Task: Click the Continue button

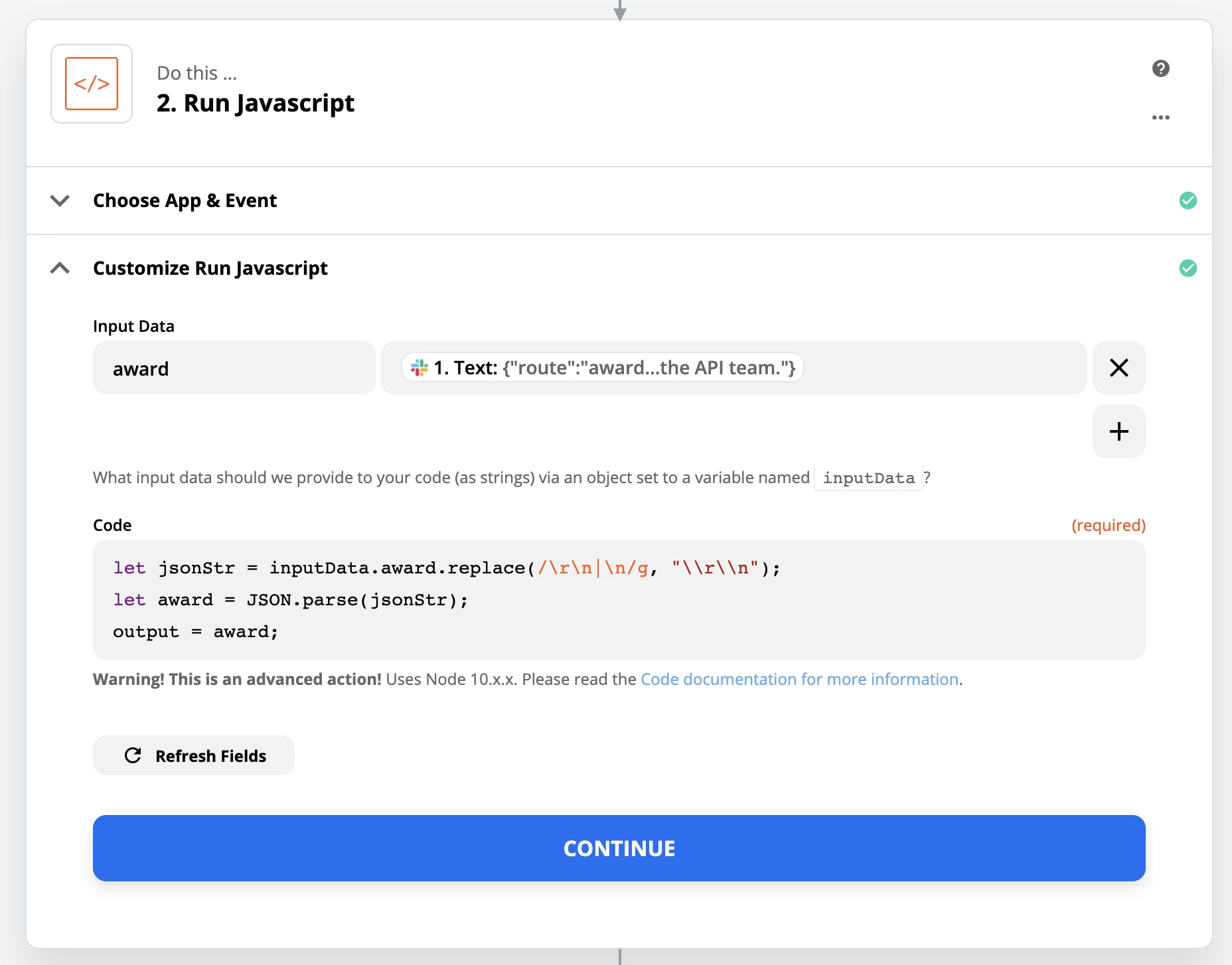Action: point(619,848)
